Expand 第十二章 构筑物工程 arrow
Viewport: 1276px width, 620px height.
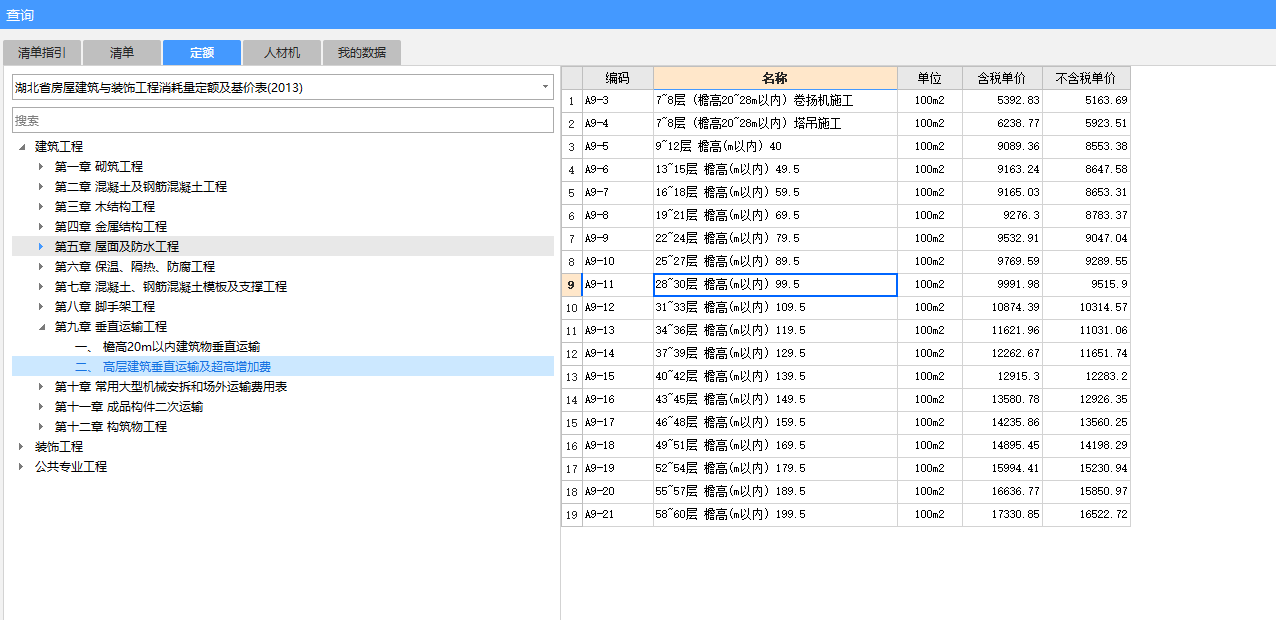pyautogui.click(x=41, y=427)
